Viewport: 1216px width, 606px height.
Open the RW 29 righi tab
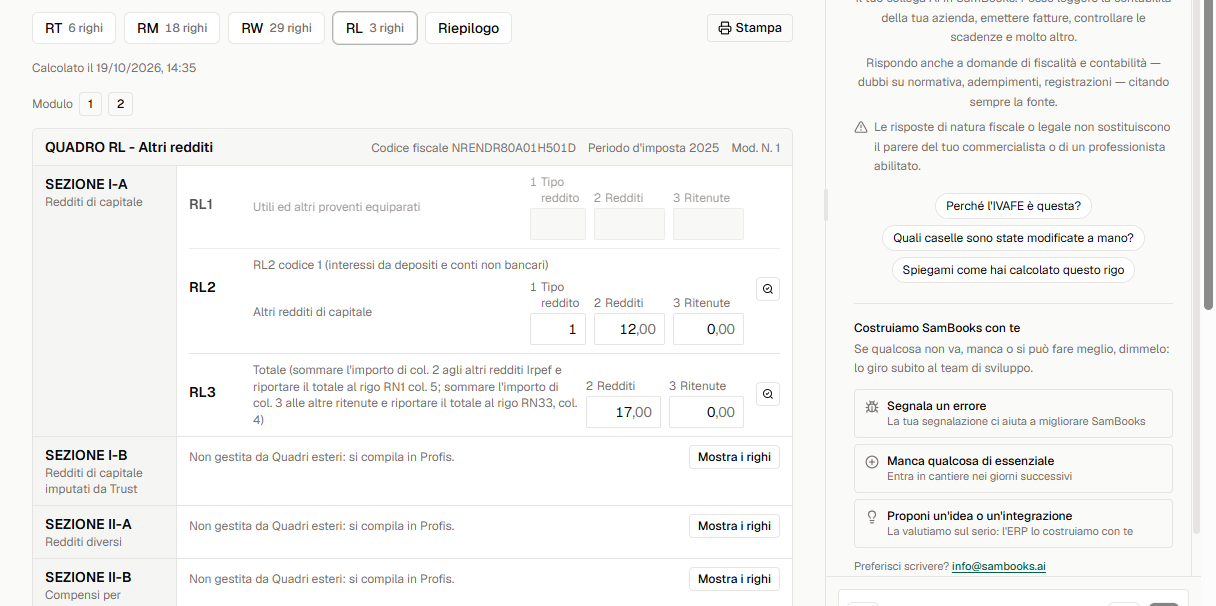pos(276,28)
